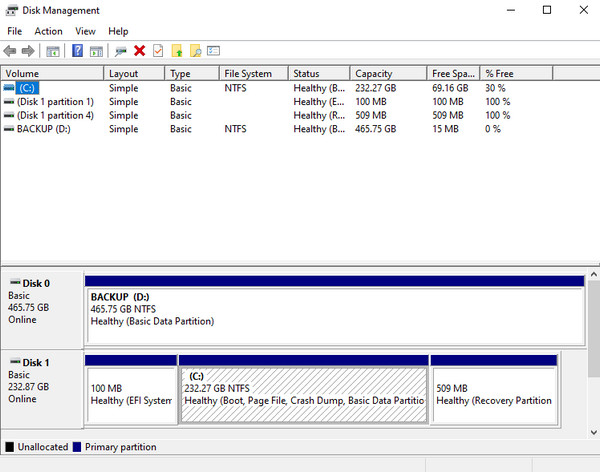Click NTFS file system cell for BACKUP
Image resolution: width=600 pixels, height=472 pixels.
tap(235, 129)
